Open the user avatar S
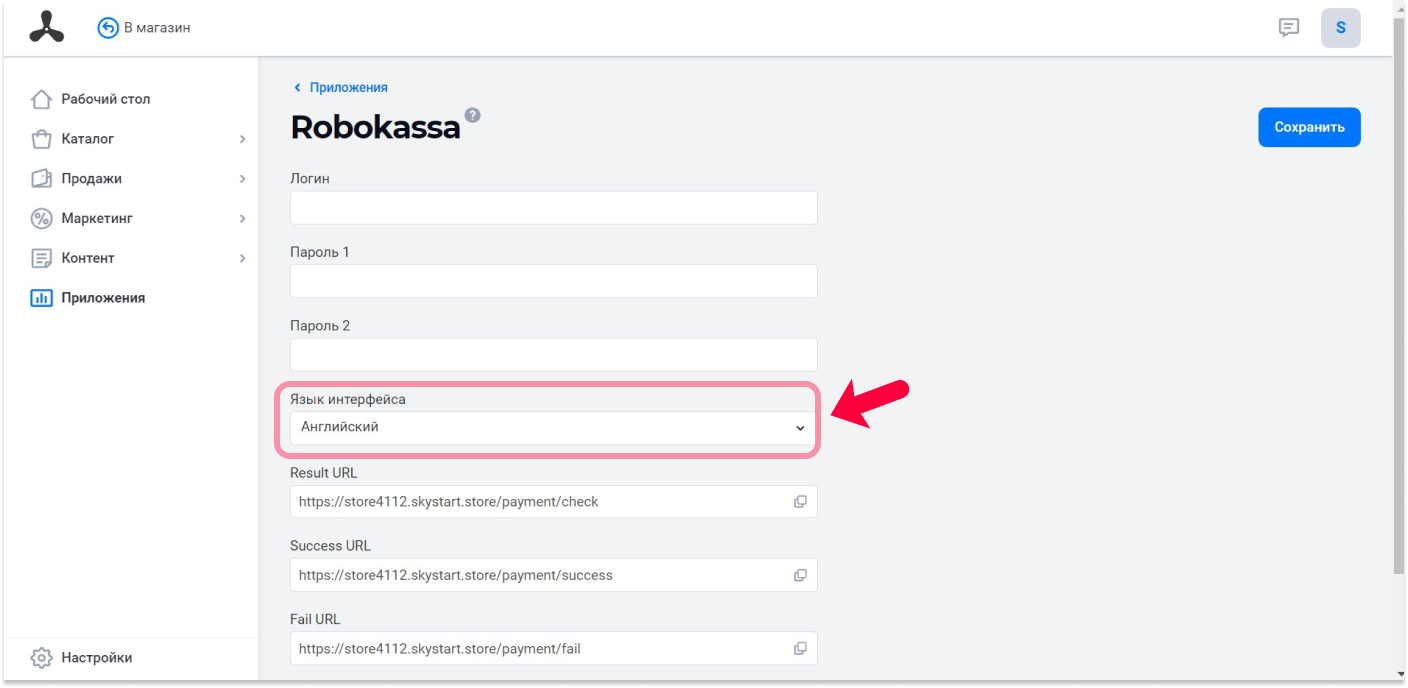 click(1340, 28)
